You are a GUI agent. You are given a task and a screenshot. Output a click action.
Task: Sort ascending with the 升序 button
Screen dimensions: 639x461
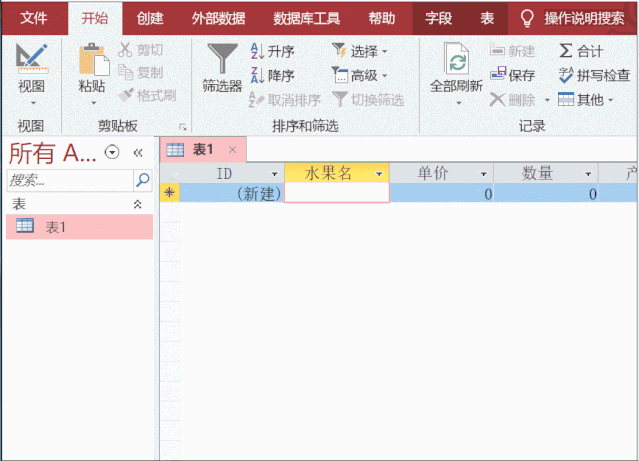(x=271, y=51)
